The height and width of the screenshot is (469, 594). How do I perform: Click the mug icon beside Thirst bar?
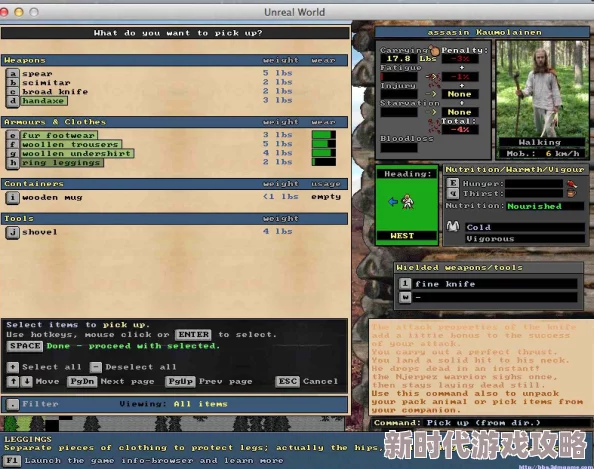572,193
